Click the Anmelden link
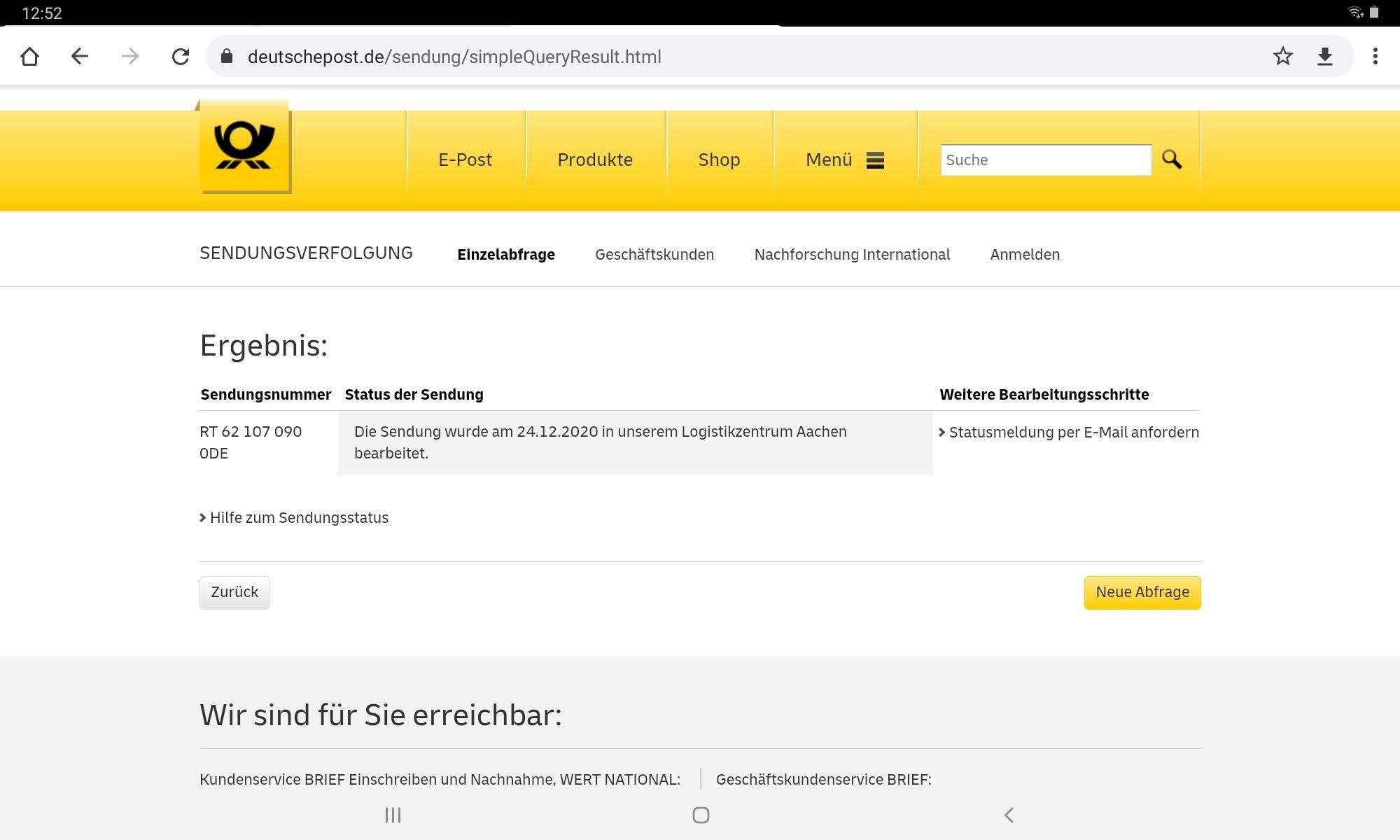 click(x=1025, y=255)
